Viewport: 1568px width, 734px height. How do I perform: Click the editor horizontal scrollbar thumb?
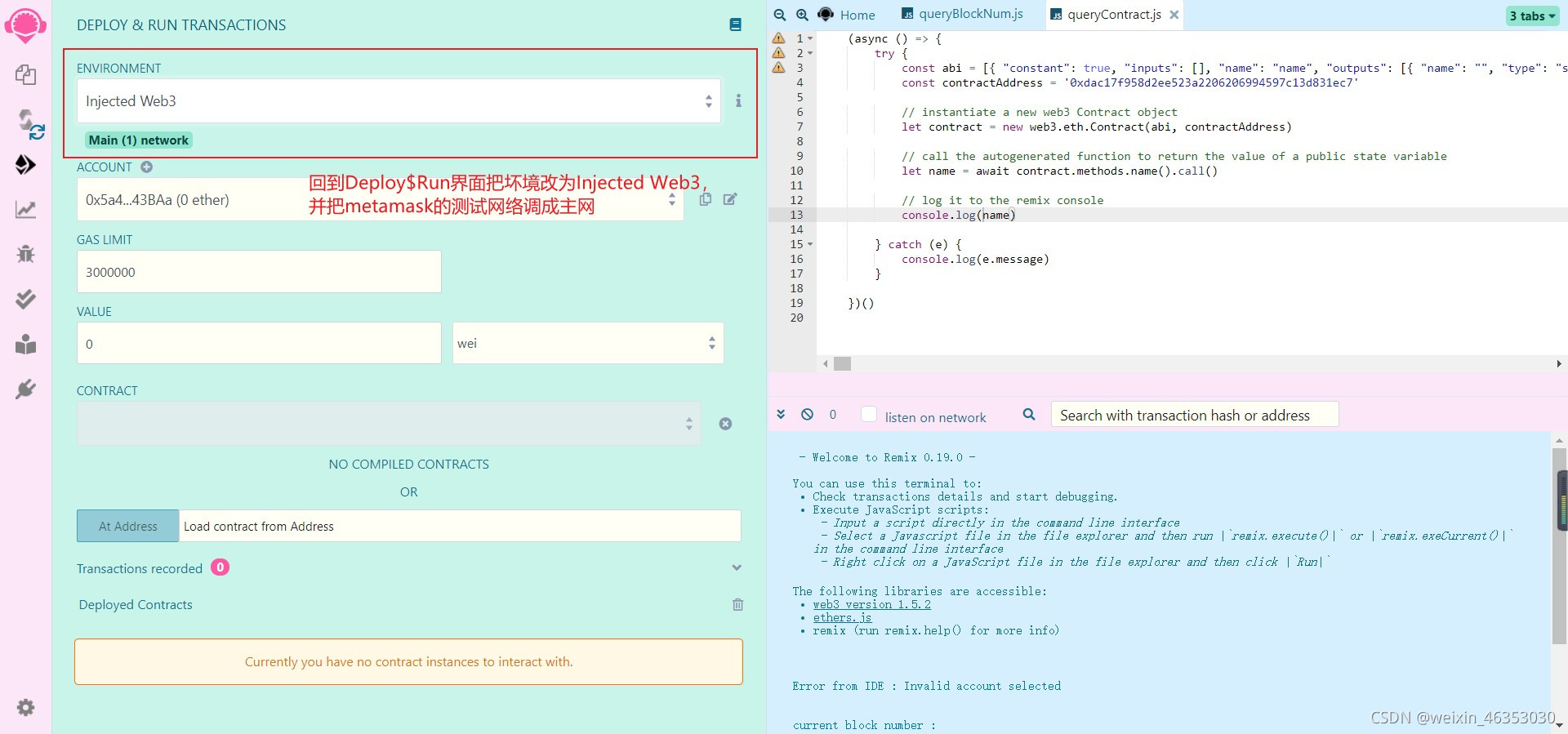[x=842, y=363]
